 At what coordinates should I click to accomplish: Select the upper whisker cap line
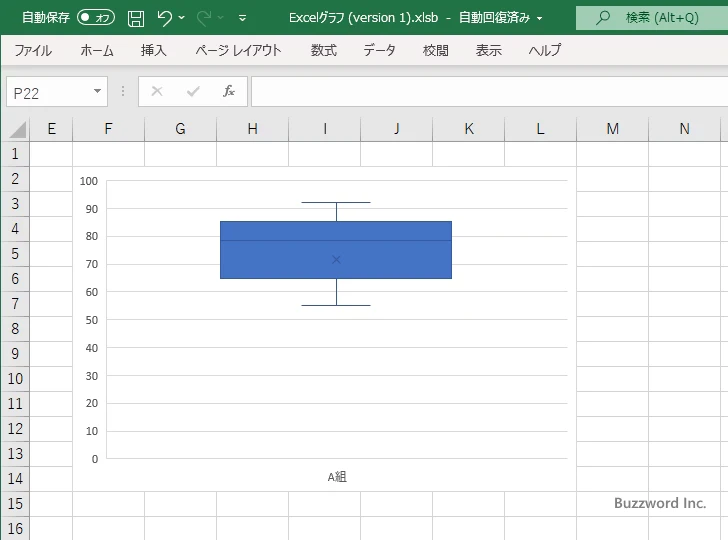point(336,202)
